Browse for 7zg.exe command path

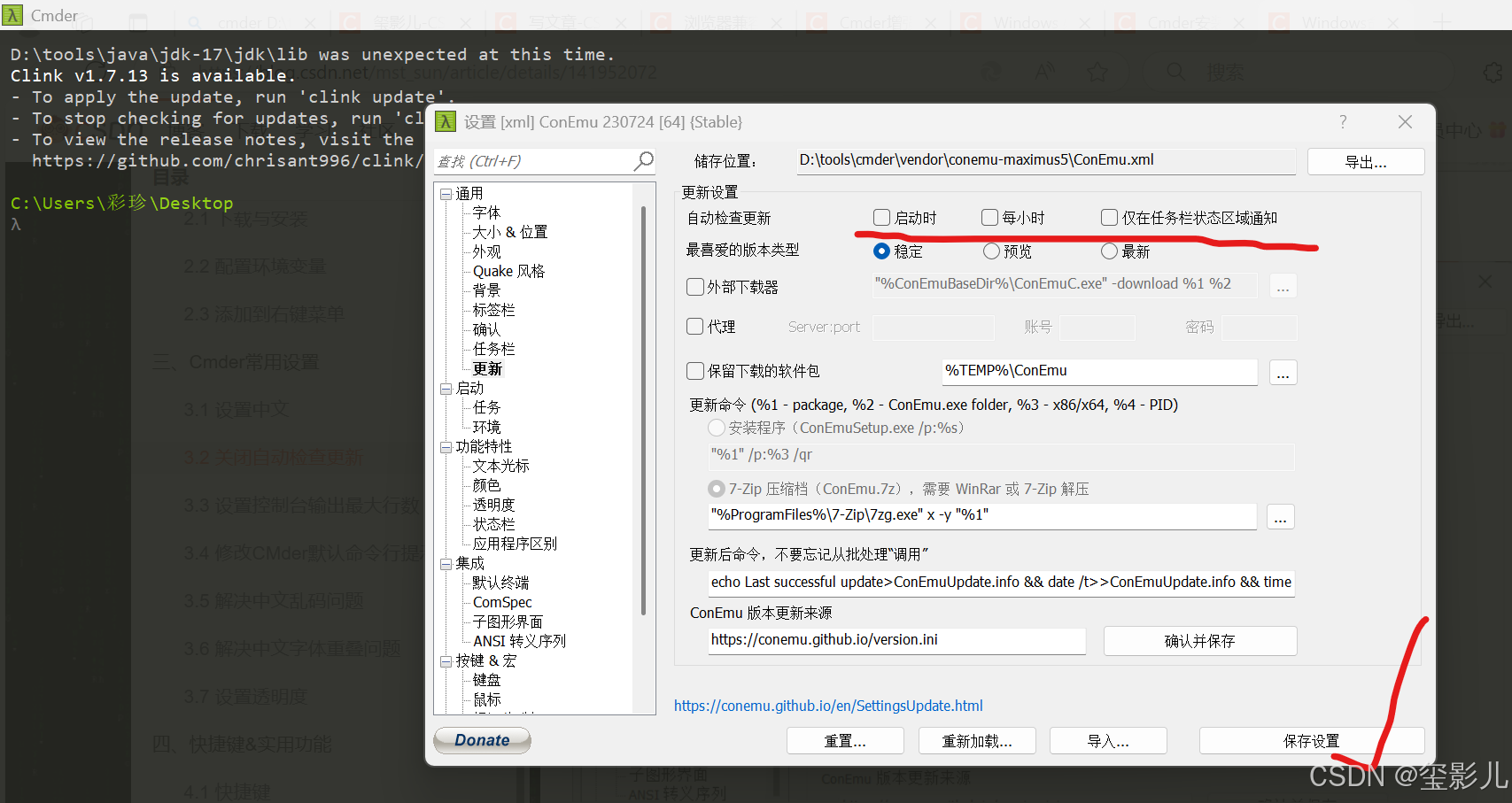(1280, 517)
